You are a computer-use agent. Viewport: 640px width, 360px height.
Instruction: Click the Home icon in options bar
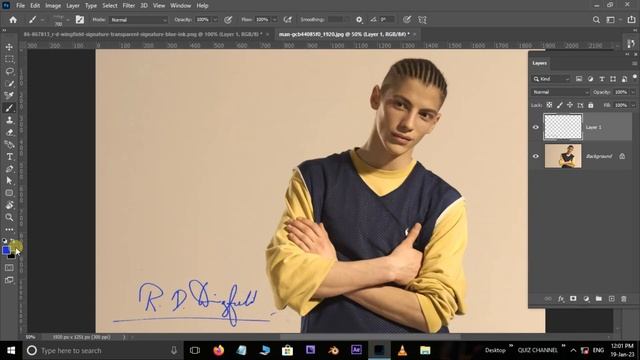[x=13, y=20]
